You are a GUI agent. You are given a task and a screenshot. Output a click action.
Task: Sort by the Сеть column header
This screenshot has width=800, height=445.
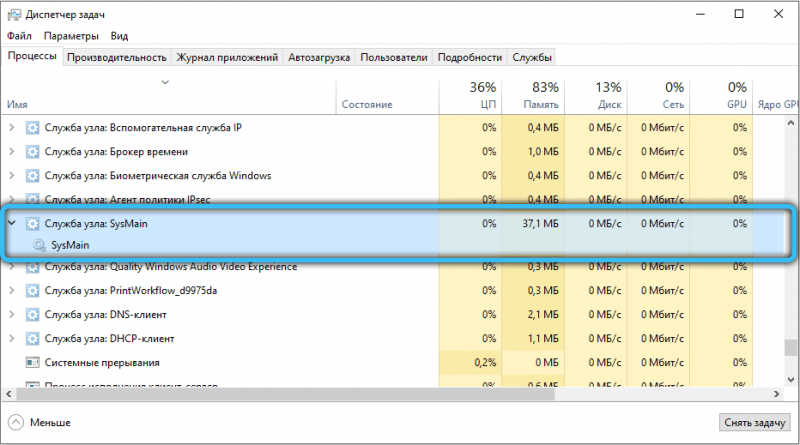pos(659,97)
